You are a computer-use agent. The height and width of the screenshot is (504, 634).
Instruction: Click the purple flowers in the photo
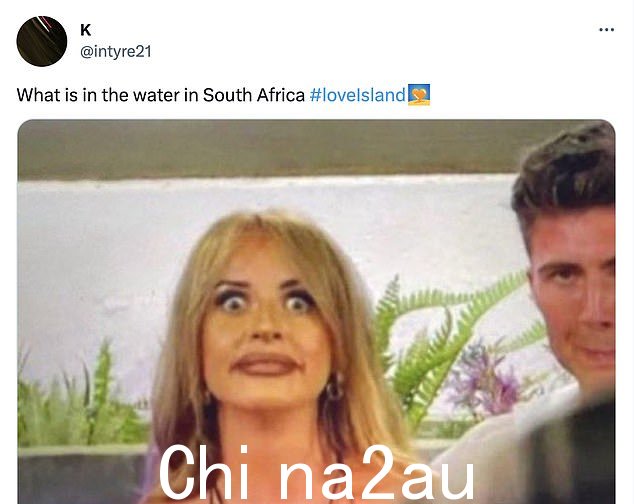(485, 378)
